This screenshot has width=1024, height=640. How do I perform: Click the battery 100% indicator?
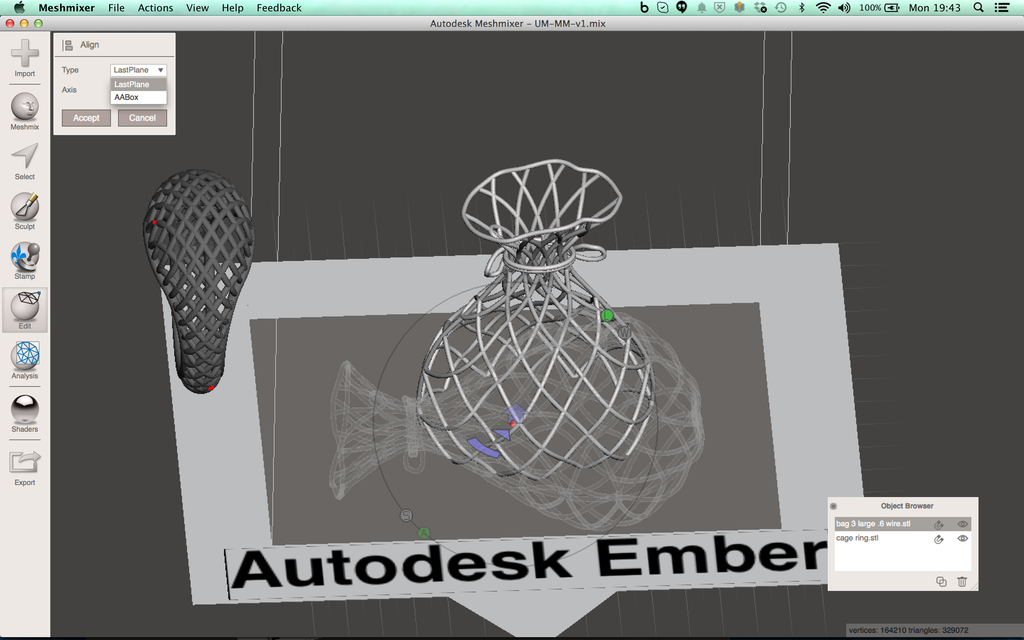tap(879, 8)
